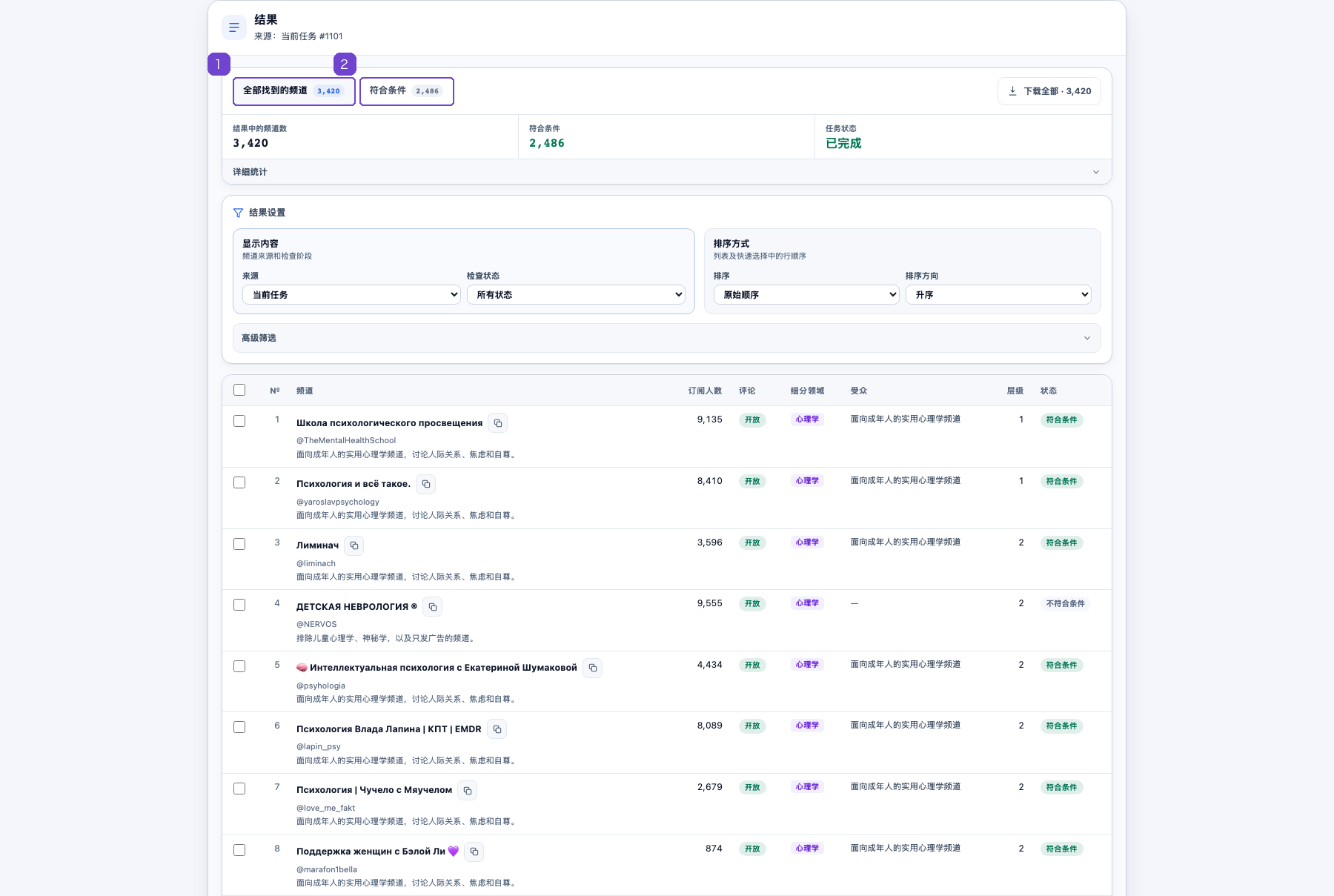Image resolution: width=1334 pixels, height=896 pixels.
Task: Click the @lapin_psy handle
Action: tap(319, 746)
